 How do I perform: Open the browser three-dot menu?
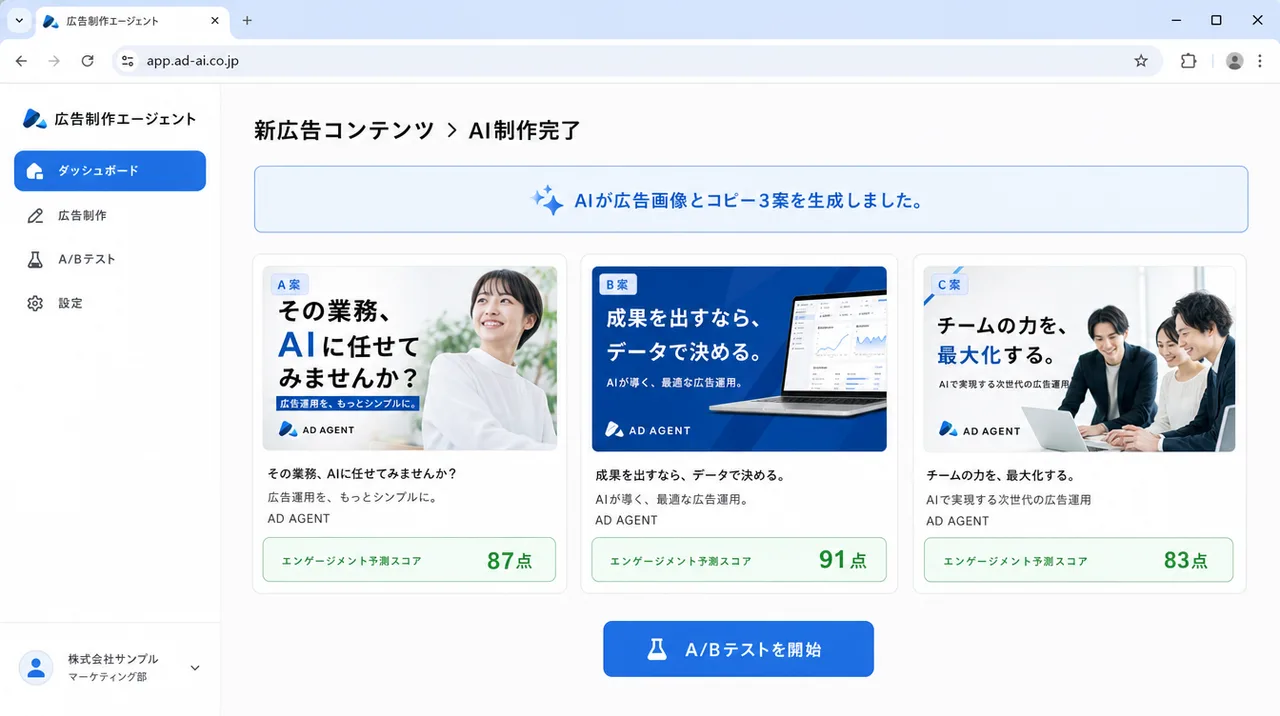click(1260, 61)
